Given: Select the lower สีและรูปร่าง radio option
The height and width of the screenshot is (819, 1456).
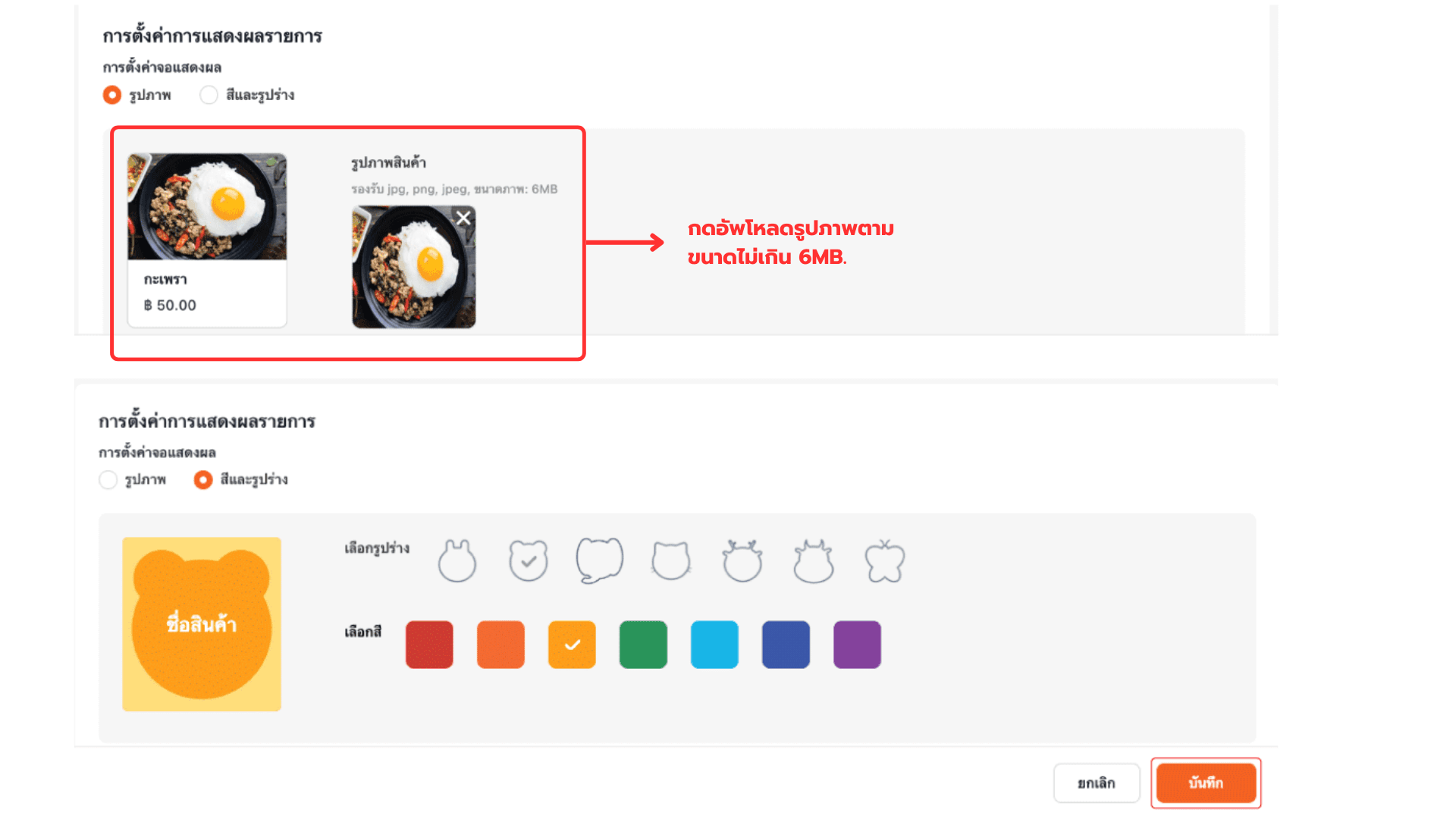Looking at the screenshot, I should click(203, 480).
